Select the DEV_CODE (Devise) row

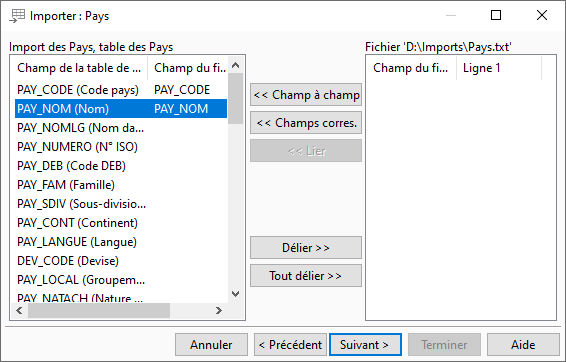121,261
